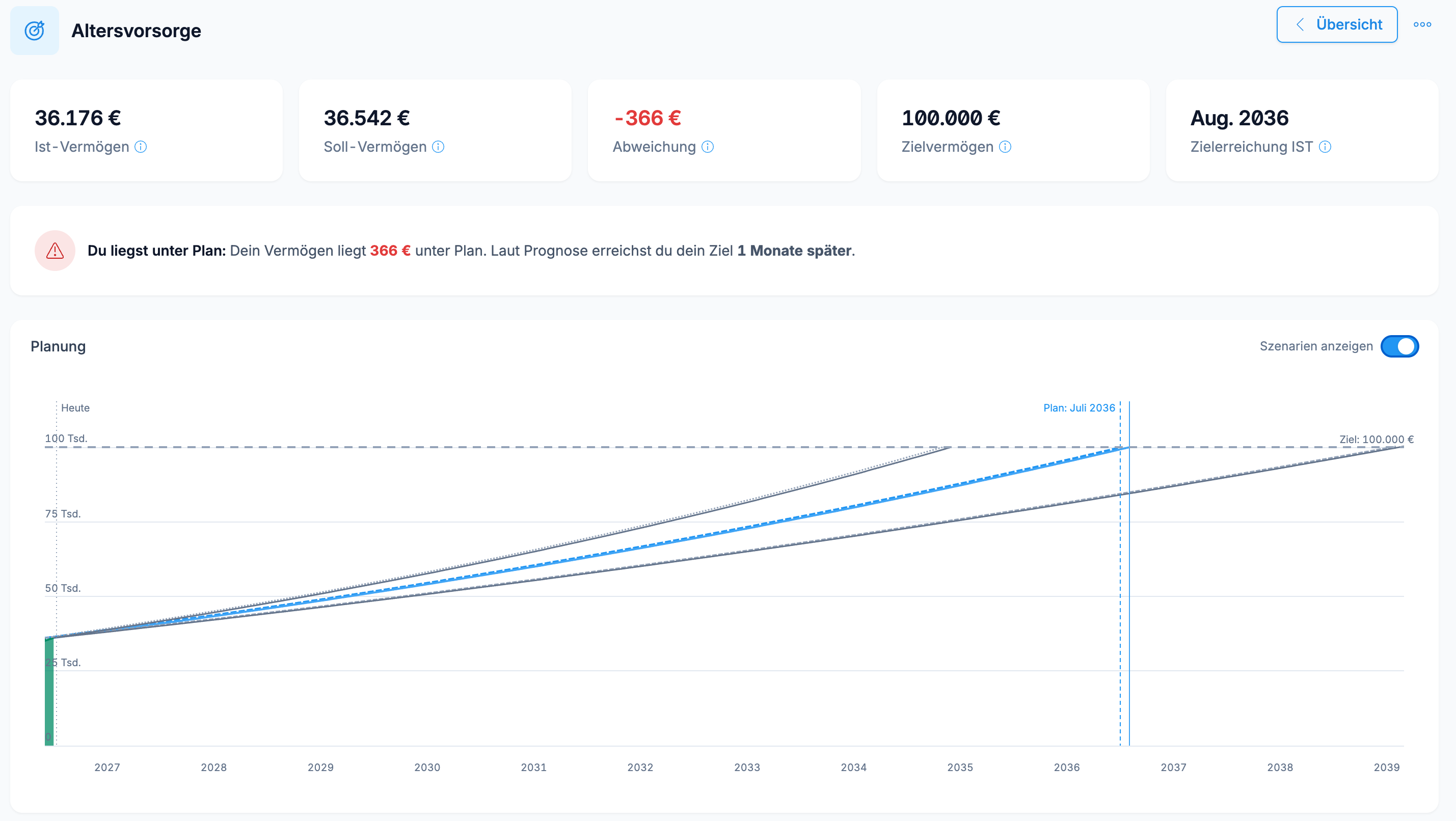
Task: Open info icon beside Zielerreichung IST
Action: [x=1325, y=147]
